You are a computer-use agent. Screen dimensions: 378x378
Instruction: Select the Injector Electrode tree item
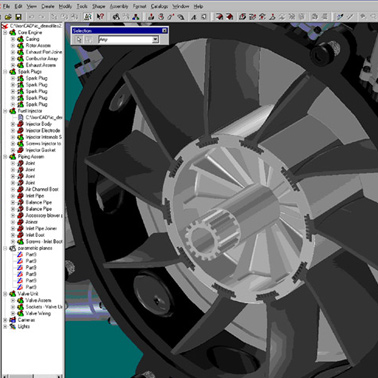pos(43,130)
